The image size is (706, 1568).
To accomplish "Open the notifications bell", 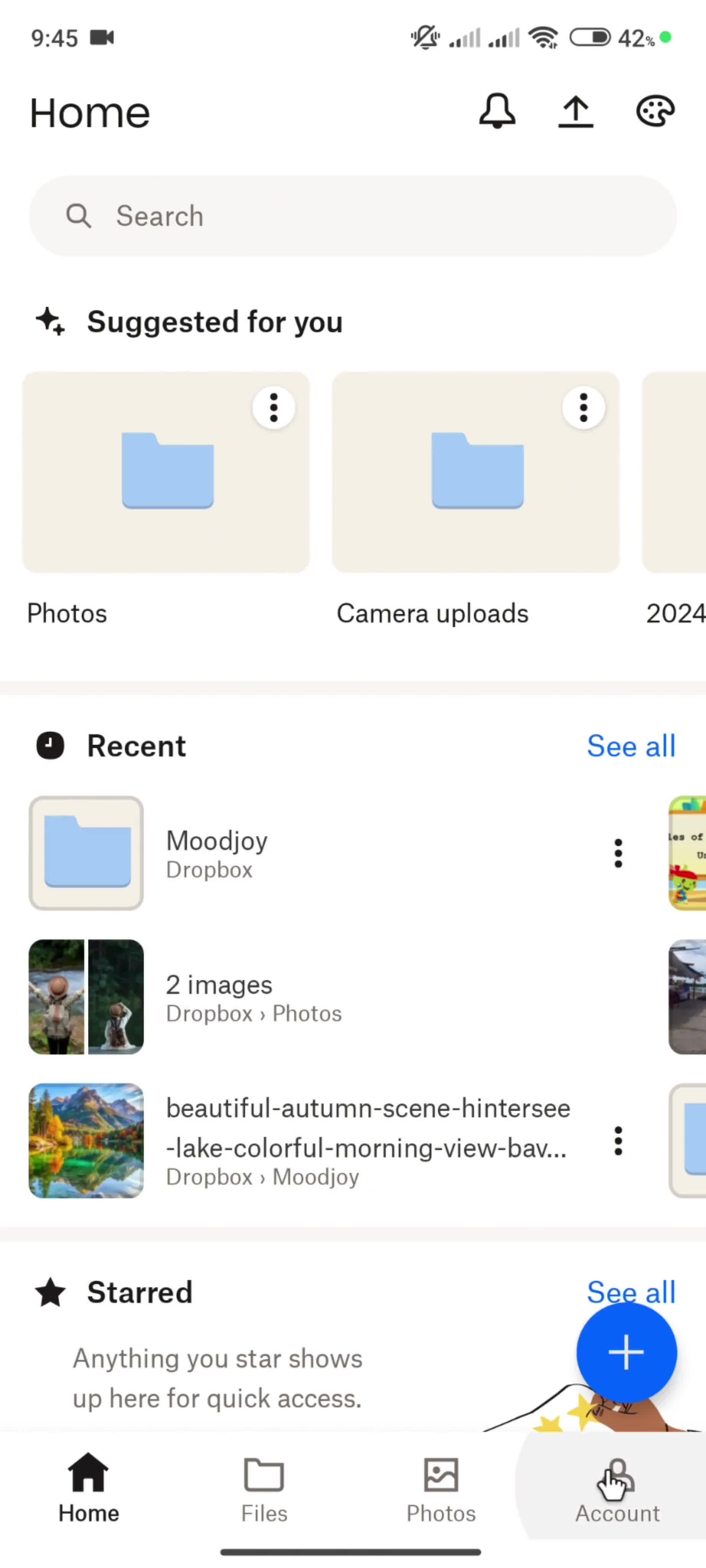I will pos(497,111).
